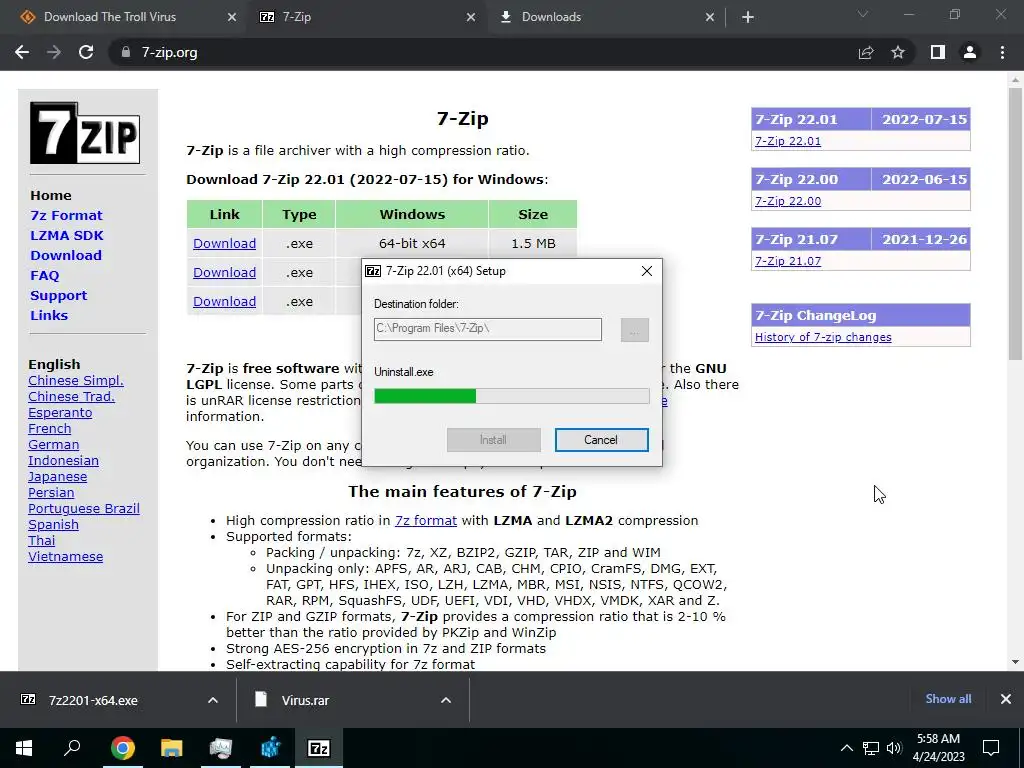The height and width of the screenshot is (768, 1024).
Task: Open History of 7-zip changes link
Action: 823,337
